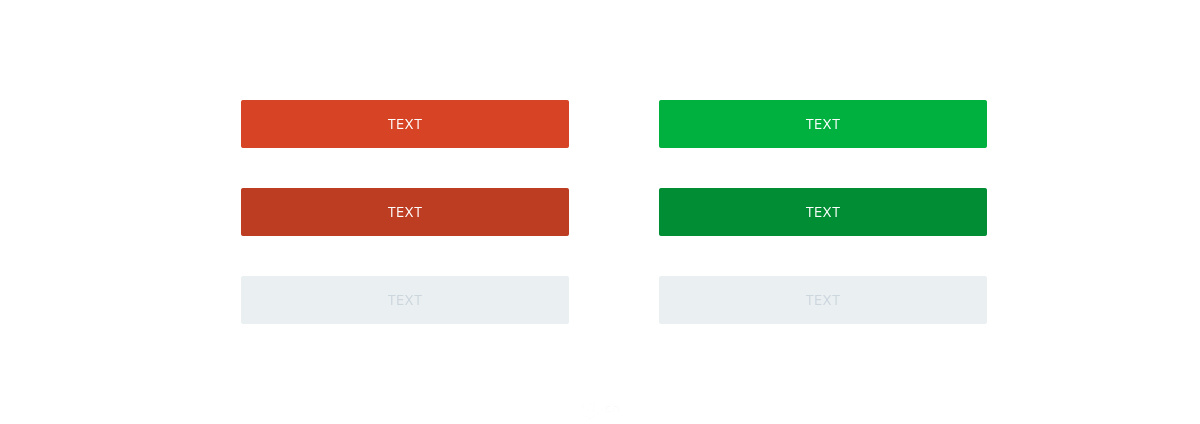Screen dimensions: 1200x424
Task: Click the dark green TEXT button
Action: (823, 212)
